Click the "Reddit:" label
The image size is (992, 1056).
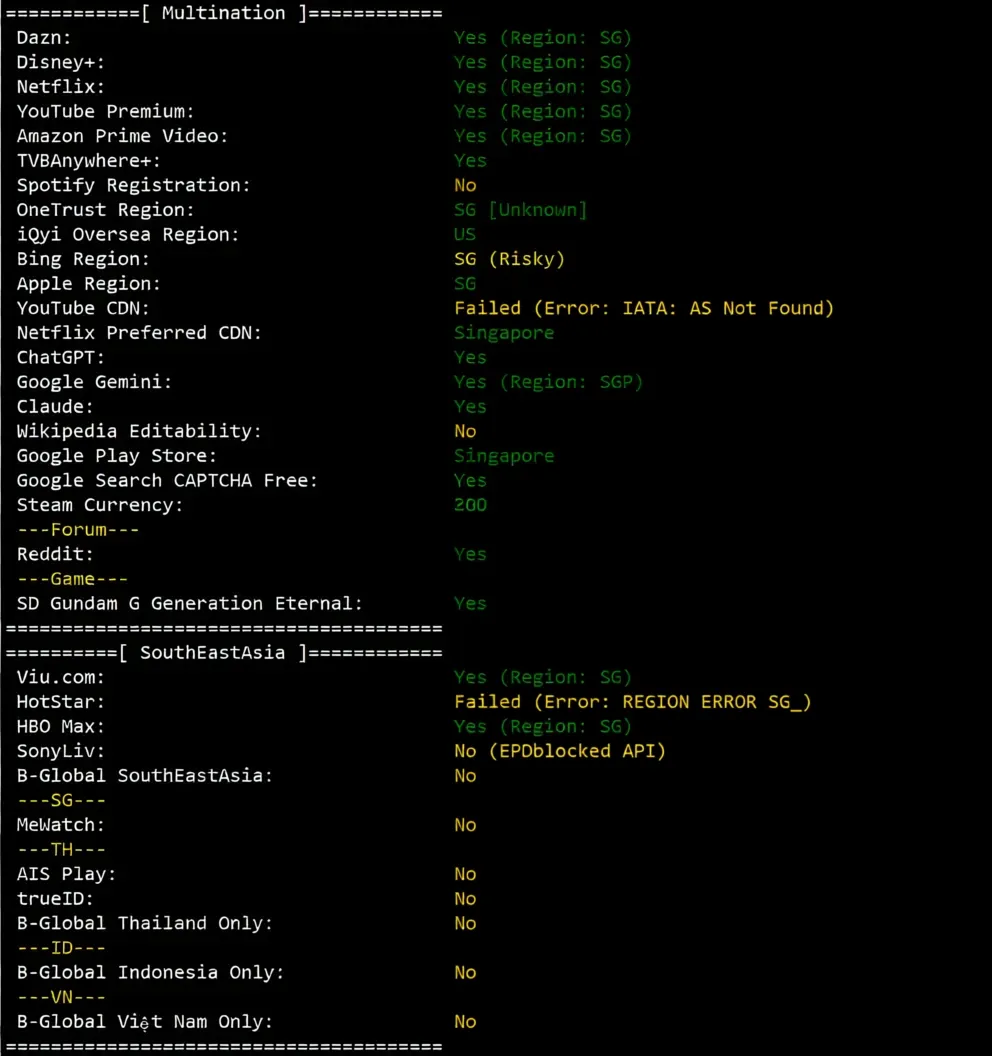pos(55,554)
